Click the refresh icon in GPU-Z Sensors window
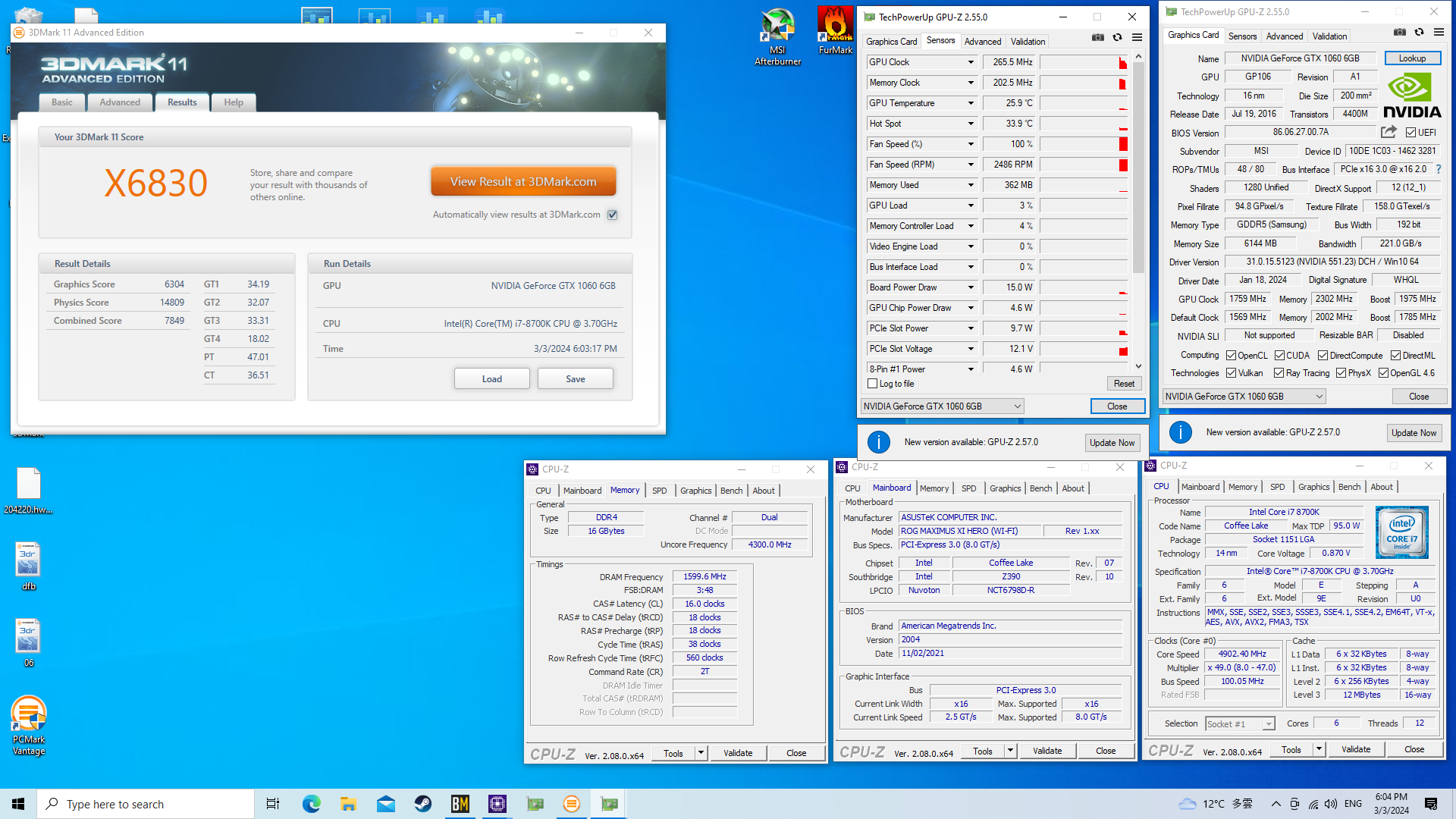Screen dimensions: 1456x819 (1117, 37)
